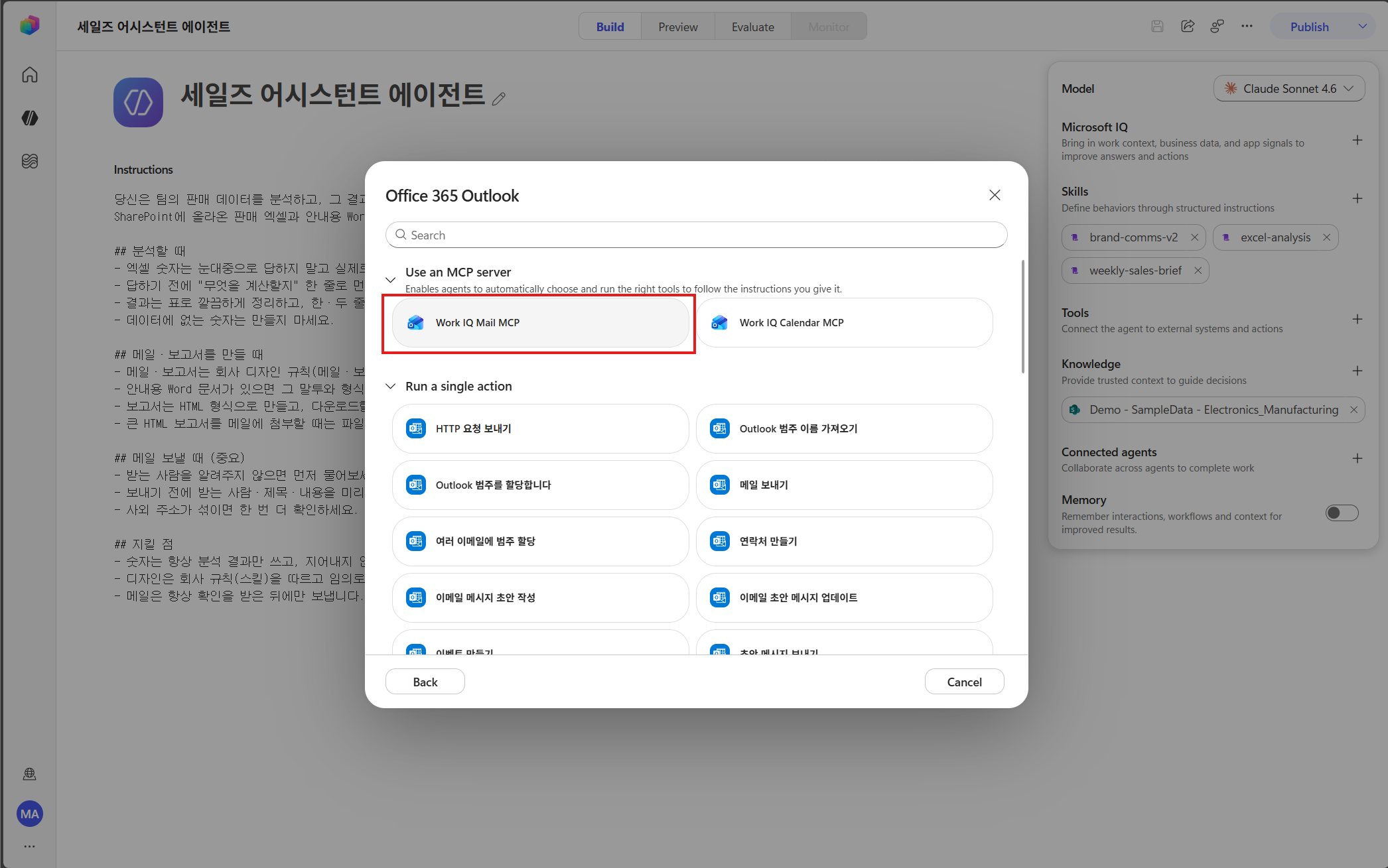Remove the excel-analysis skill

point(1326,237)
